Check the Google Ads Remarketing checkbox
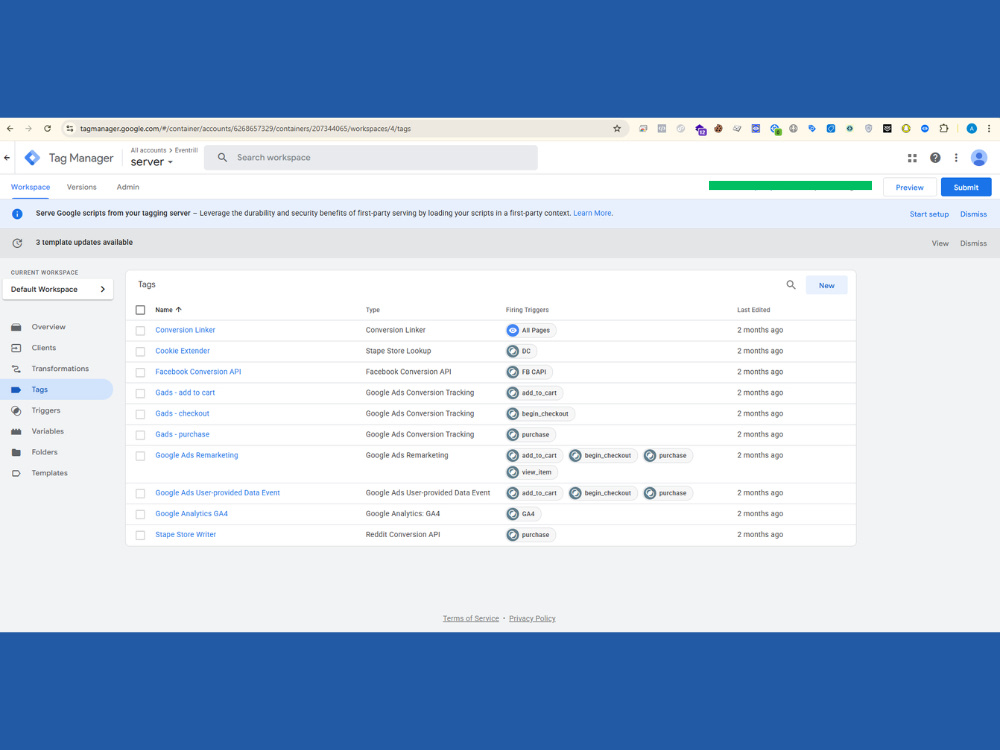 pyautogui.click(x=140, y=456)
